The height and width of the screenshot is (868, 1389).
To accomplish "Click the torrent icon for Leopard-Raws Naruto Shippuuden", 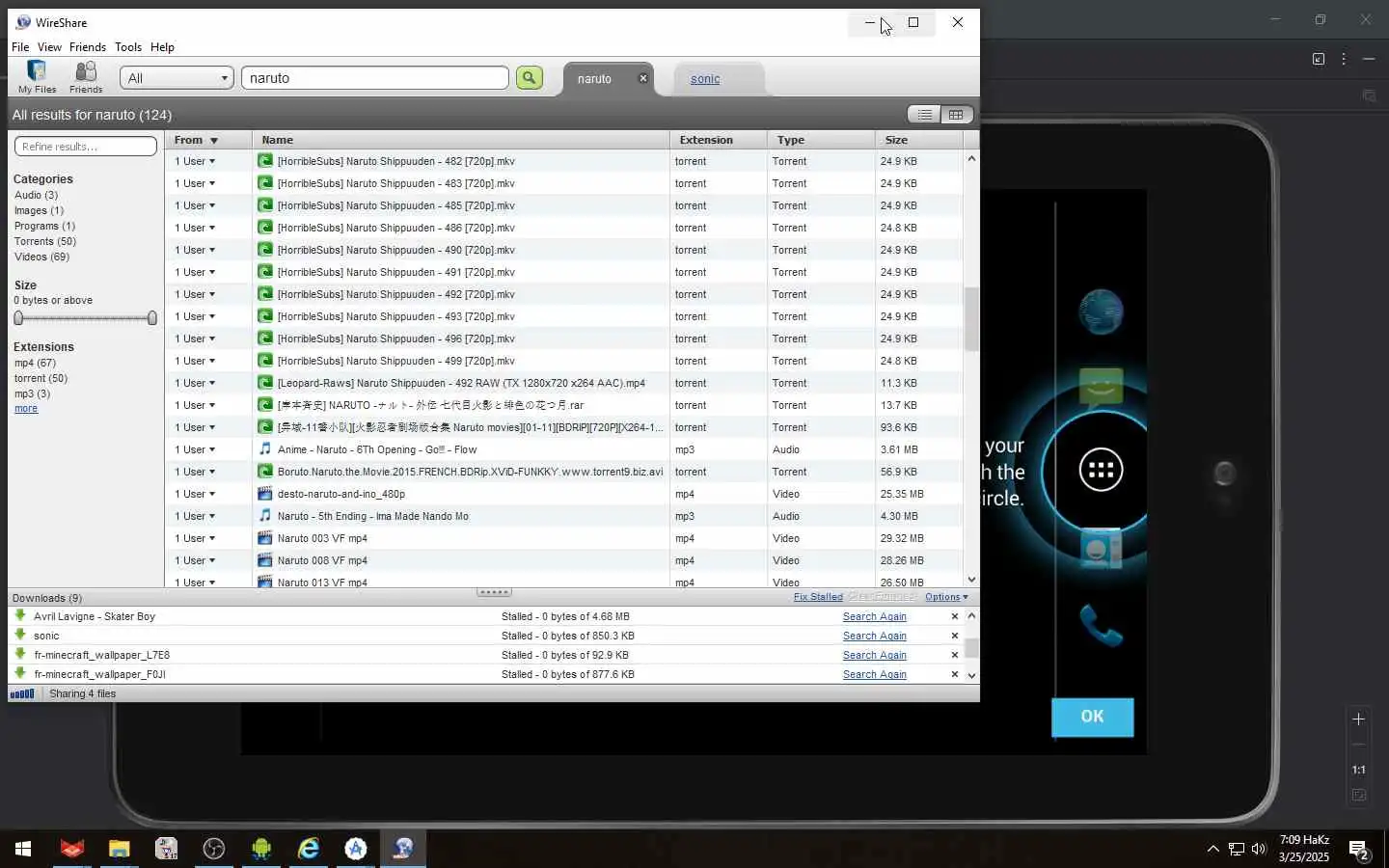I will click(265, 383).
